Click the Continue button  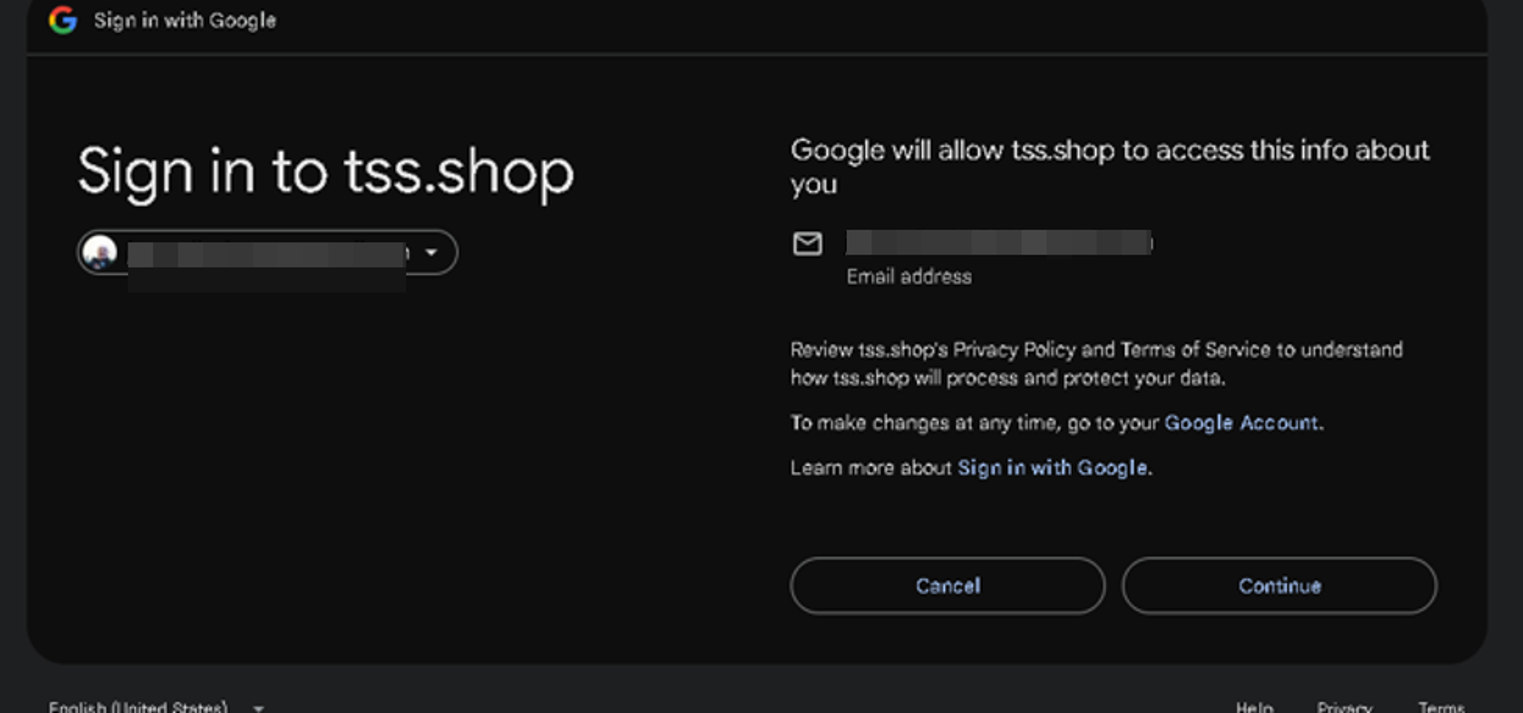[1279, 585]
